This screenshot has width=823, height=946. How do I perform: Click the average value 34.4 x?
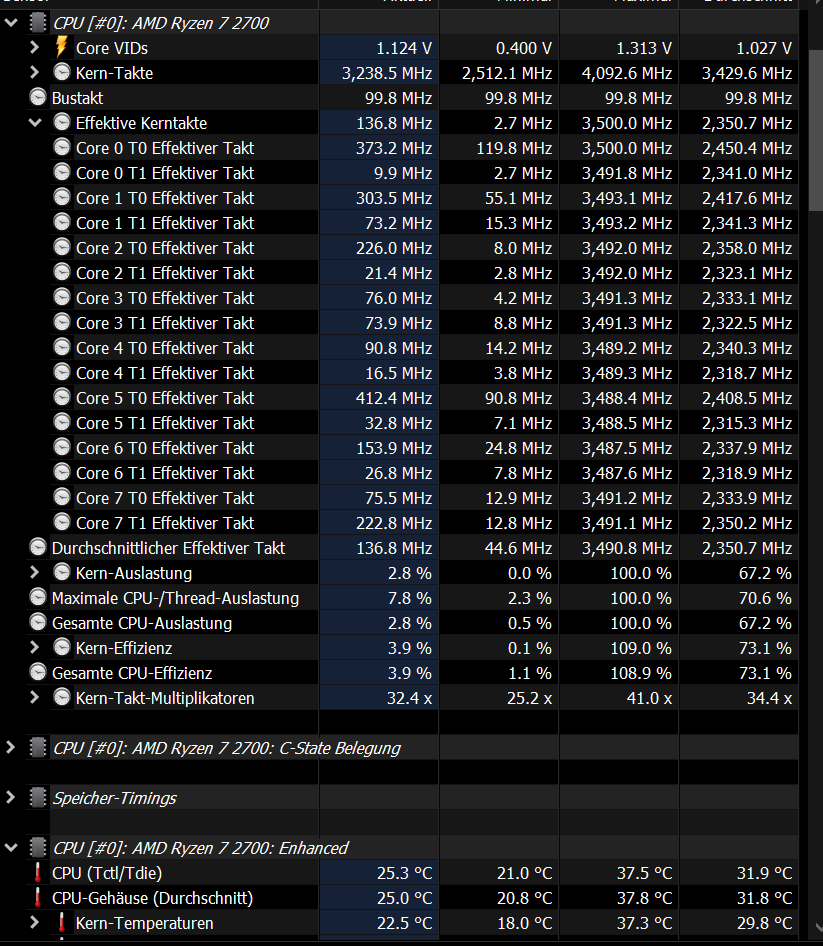769,698
